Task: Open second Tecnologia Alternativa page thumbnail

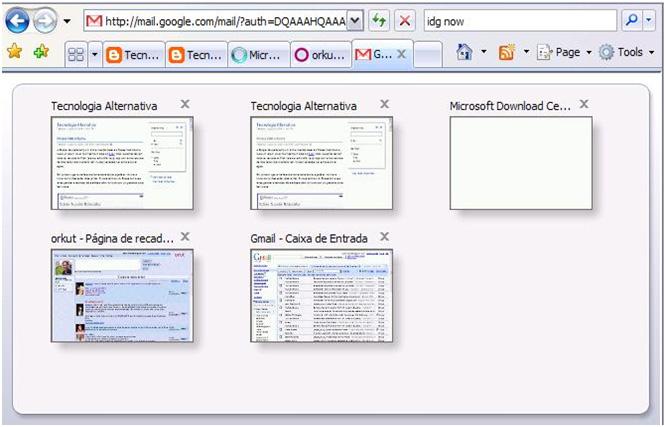Action: tap(322, 163)
